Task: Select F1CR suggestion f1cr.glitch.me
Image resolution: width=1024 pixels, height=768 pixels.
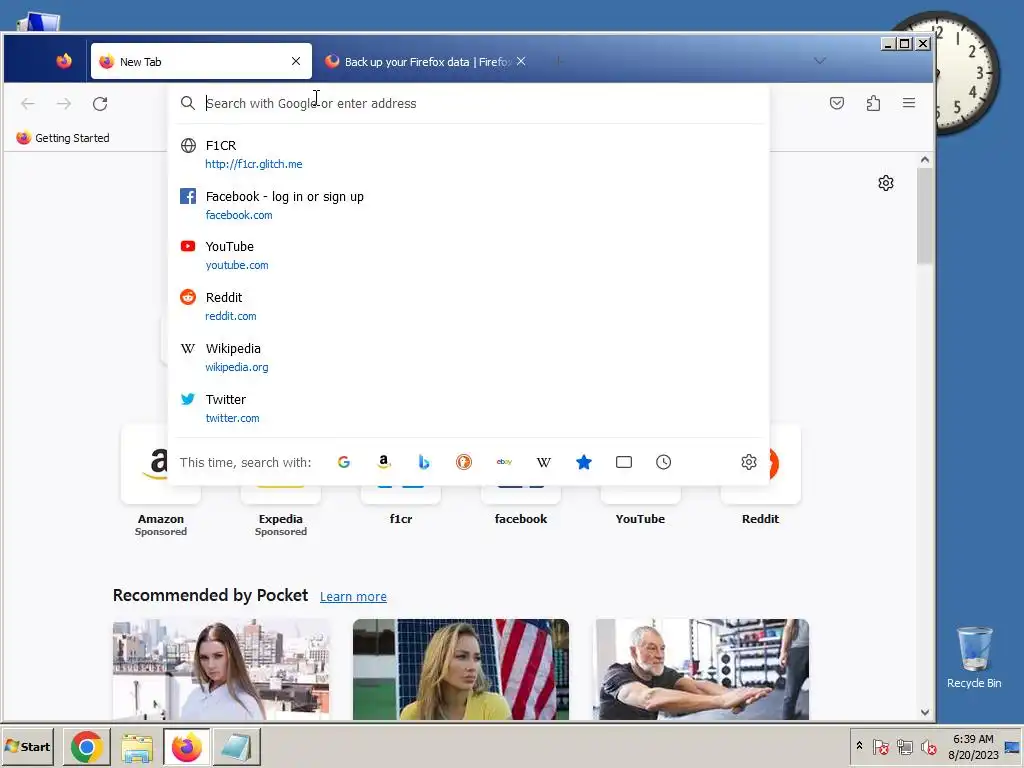Action: point(469,154)
